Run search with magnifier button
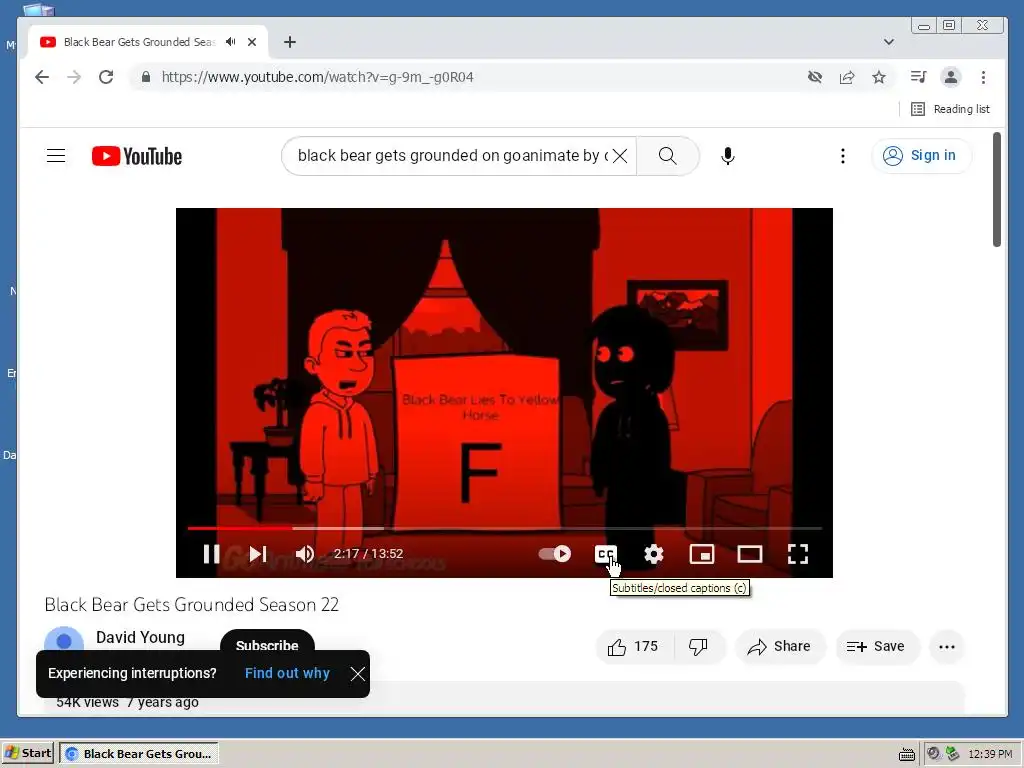 [x=667, y=155]
